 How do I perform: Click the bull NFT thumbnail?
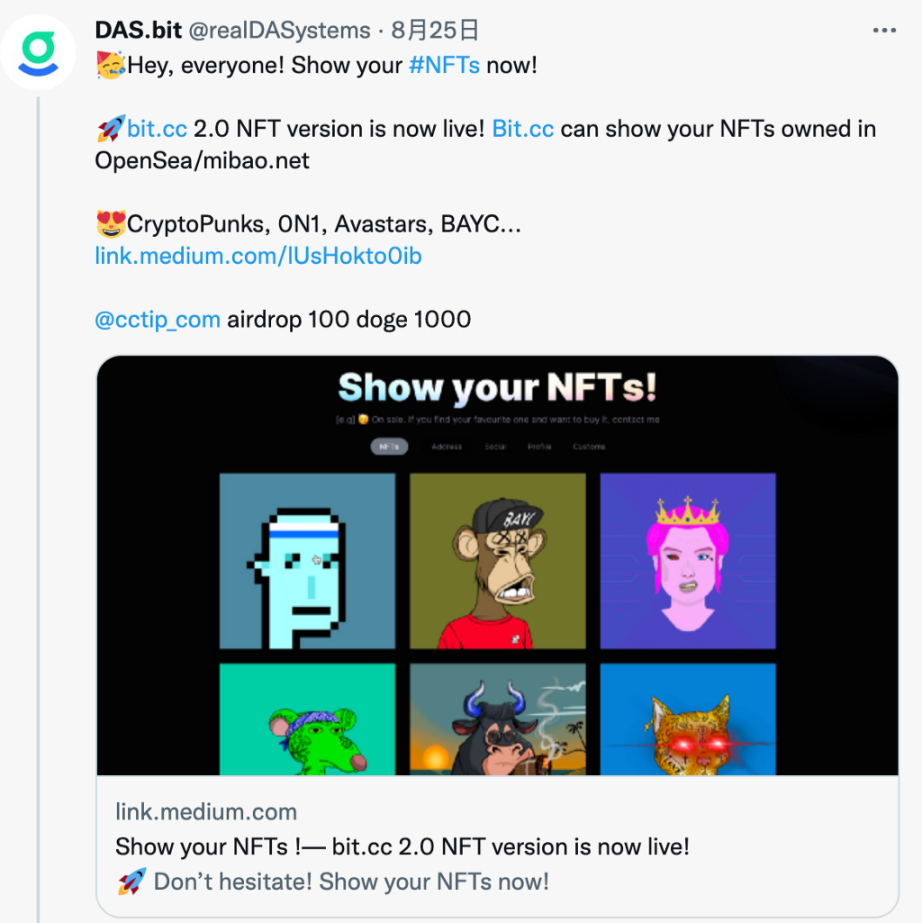(x=497, y=719)
